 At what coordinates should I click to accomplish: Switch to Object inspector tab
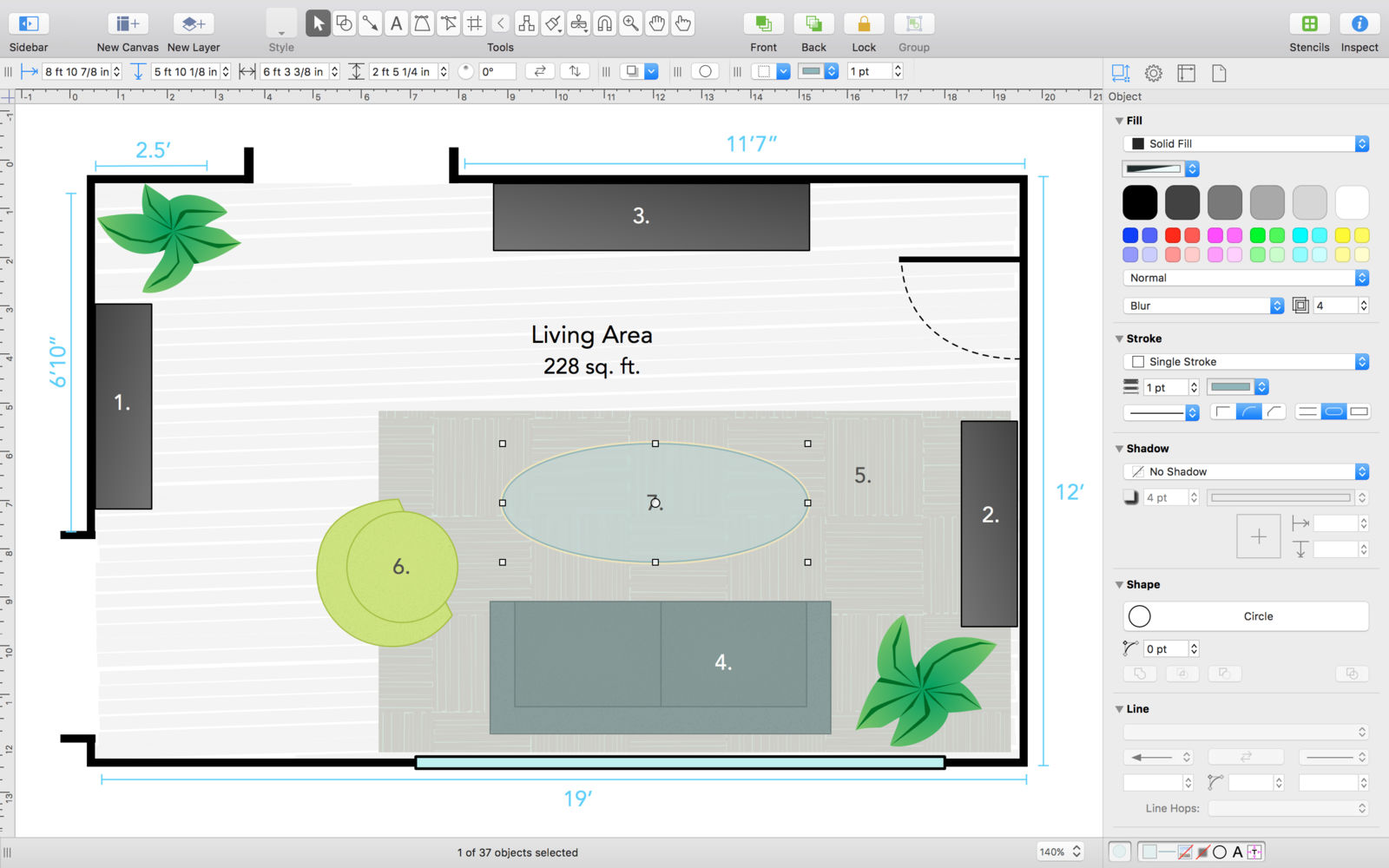1121,73
